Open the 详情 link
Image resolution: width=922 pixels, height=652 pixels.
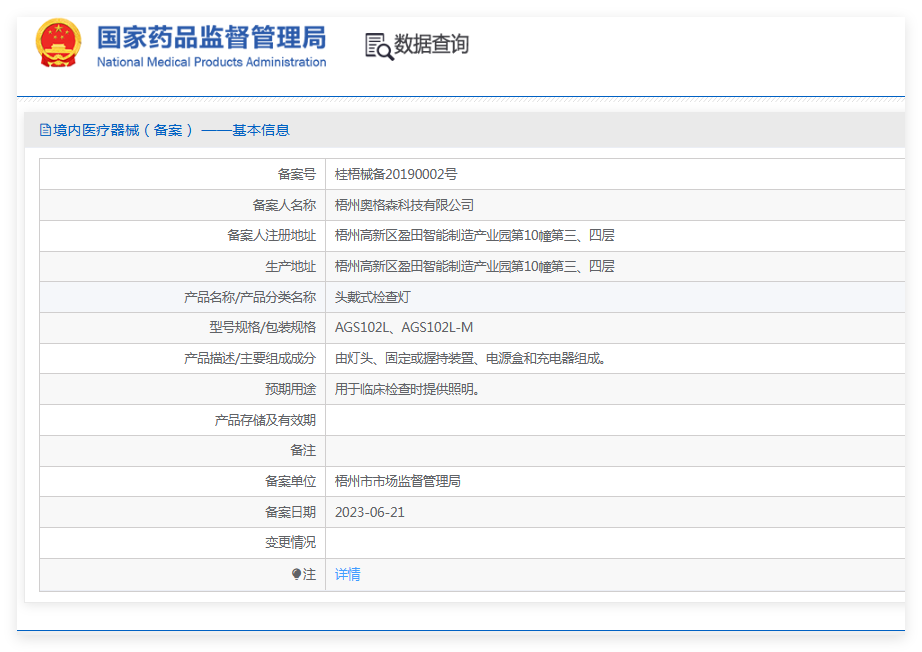348,574
